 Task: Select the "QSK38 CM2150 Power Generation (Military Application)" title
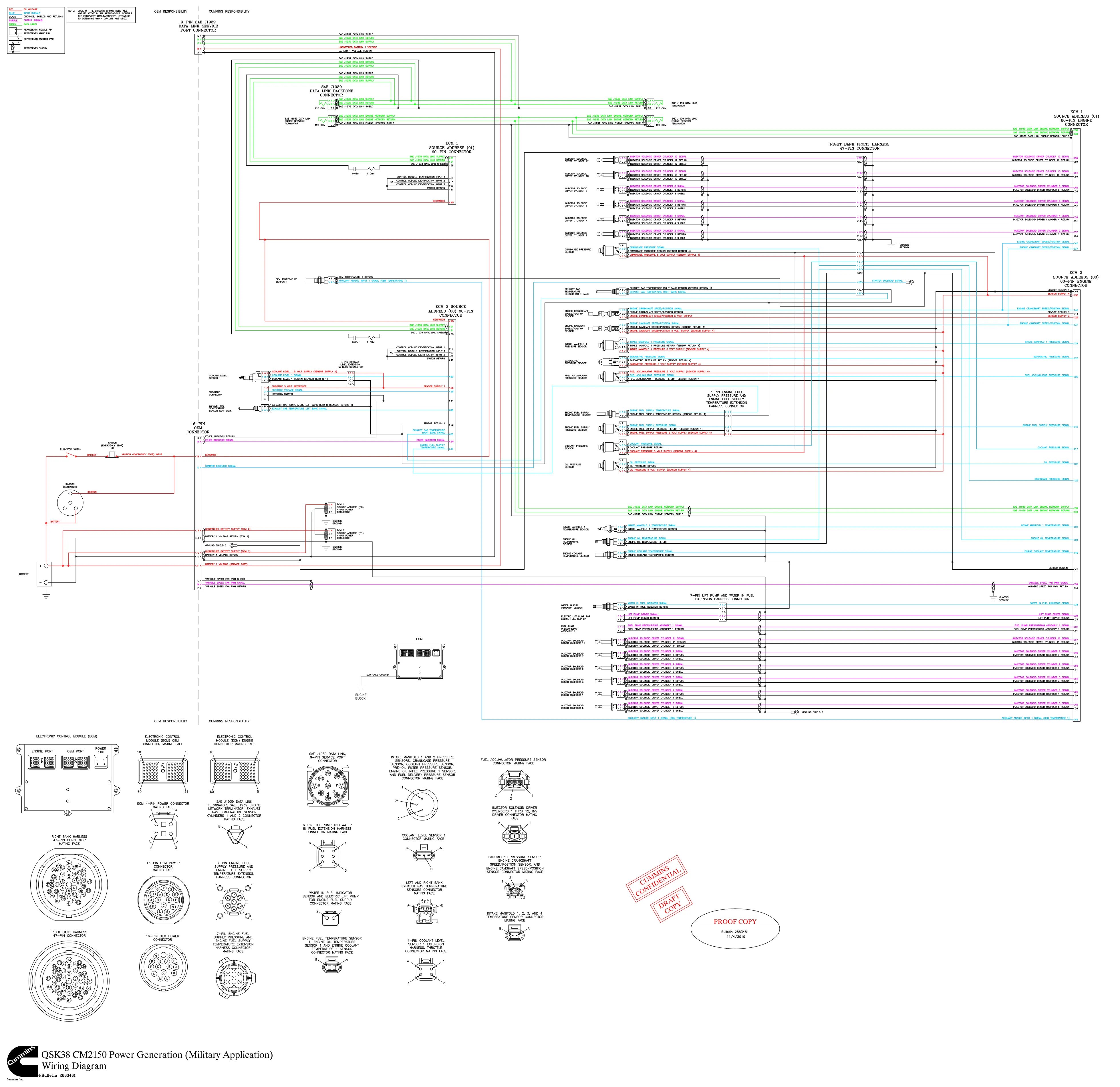click(157, 1054)
